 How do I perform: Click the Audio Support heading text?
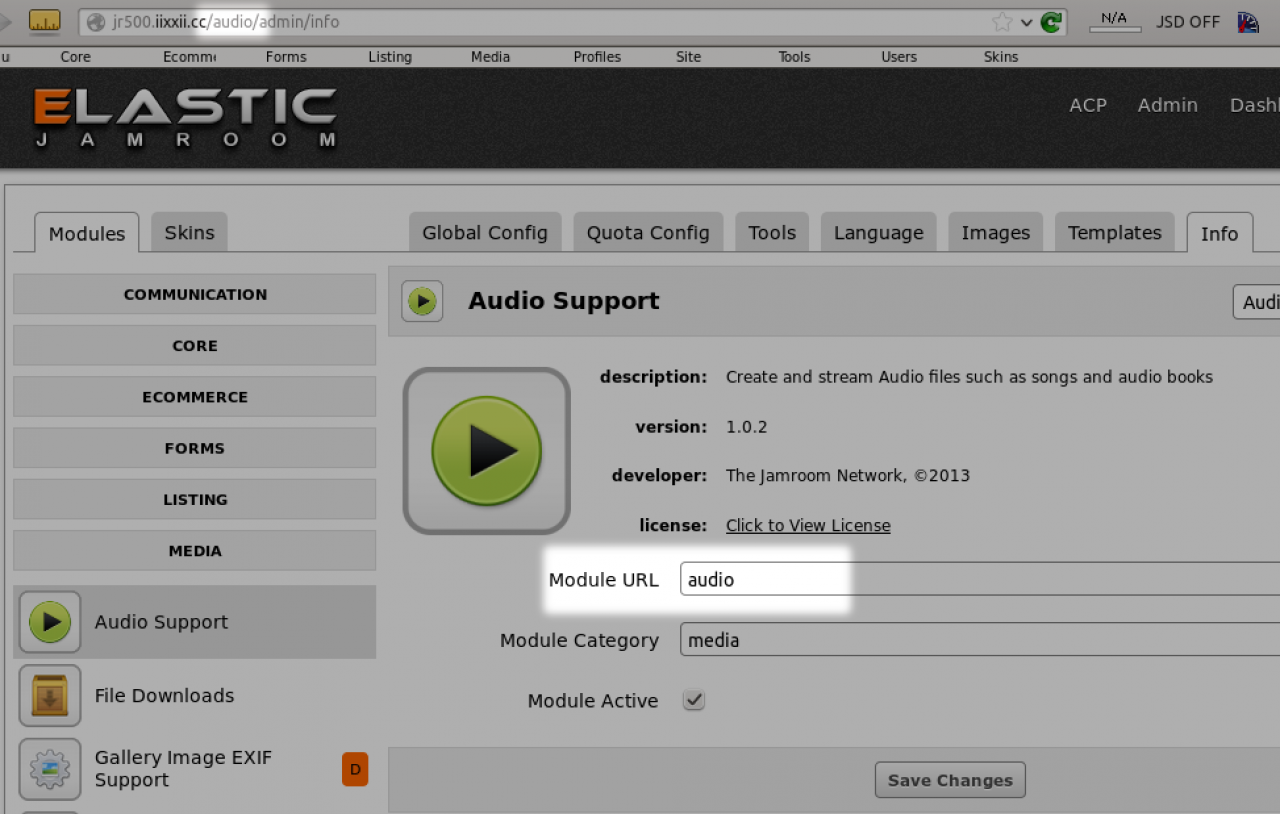coord(564,301)
